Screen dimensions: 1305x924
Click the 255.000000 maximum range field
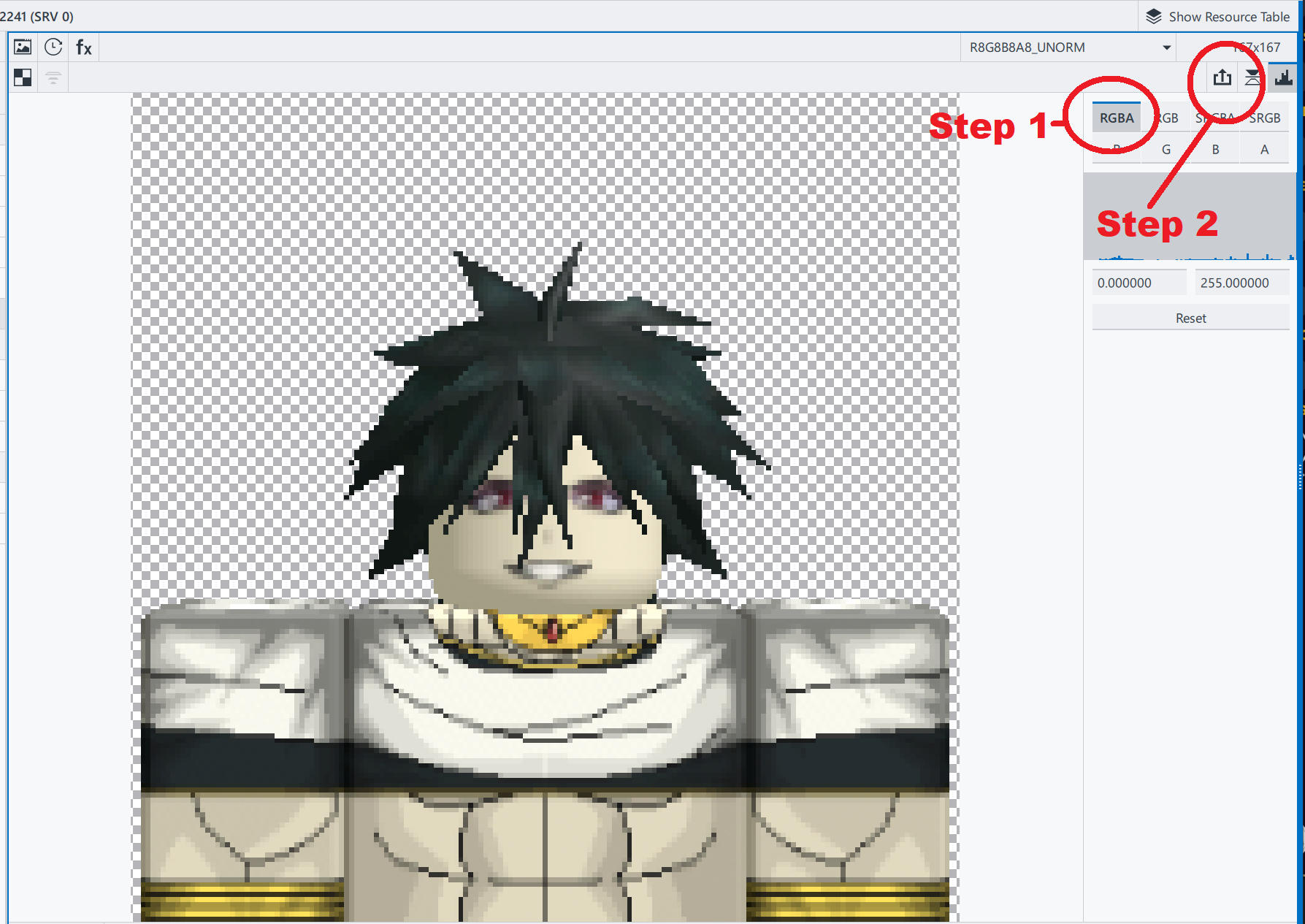point(1242,283)
